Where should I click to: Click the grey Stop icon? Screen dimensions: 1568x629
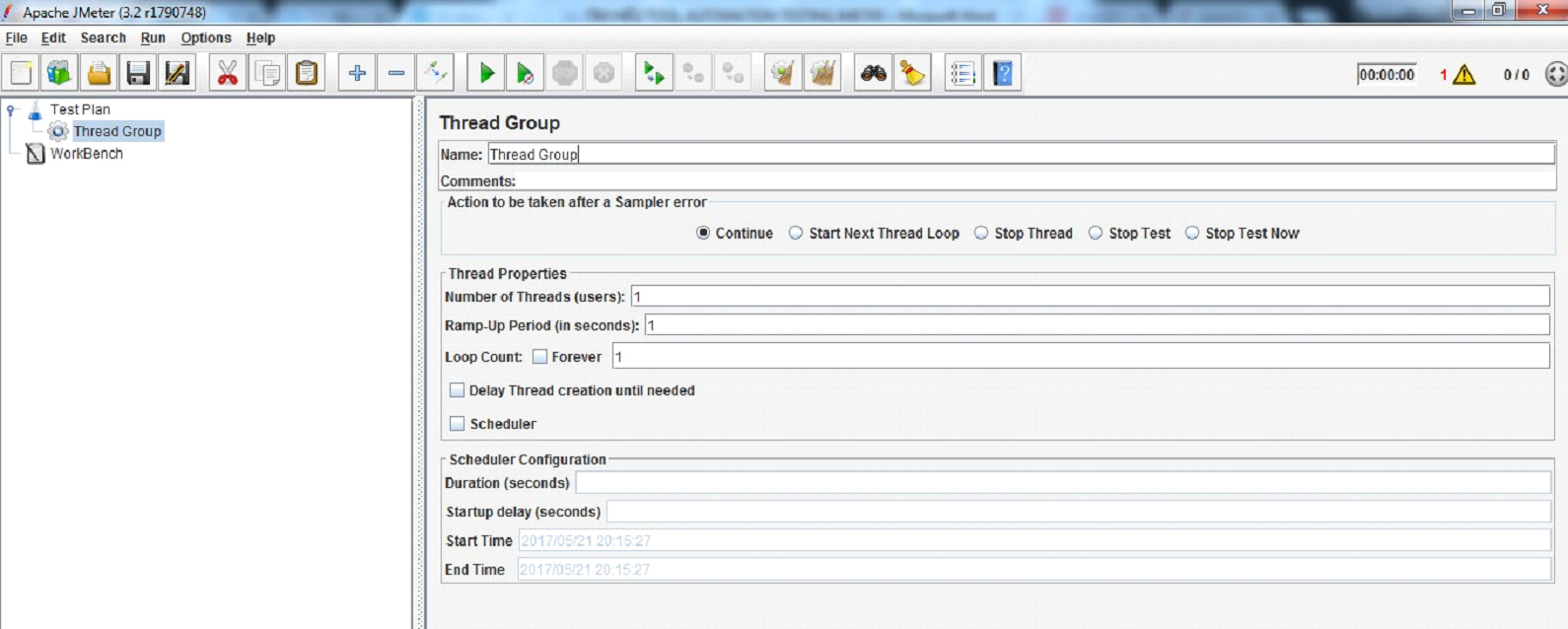click(x=565, y=73)
